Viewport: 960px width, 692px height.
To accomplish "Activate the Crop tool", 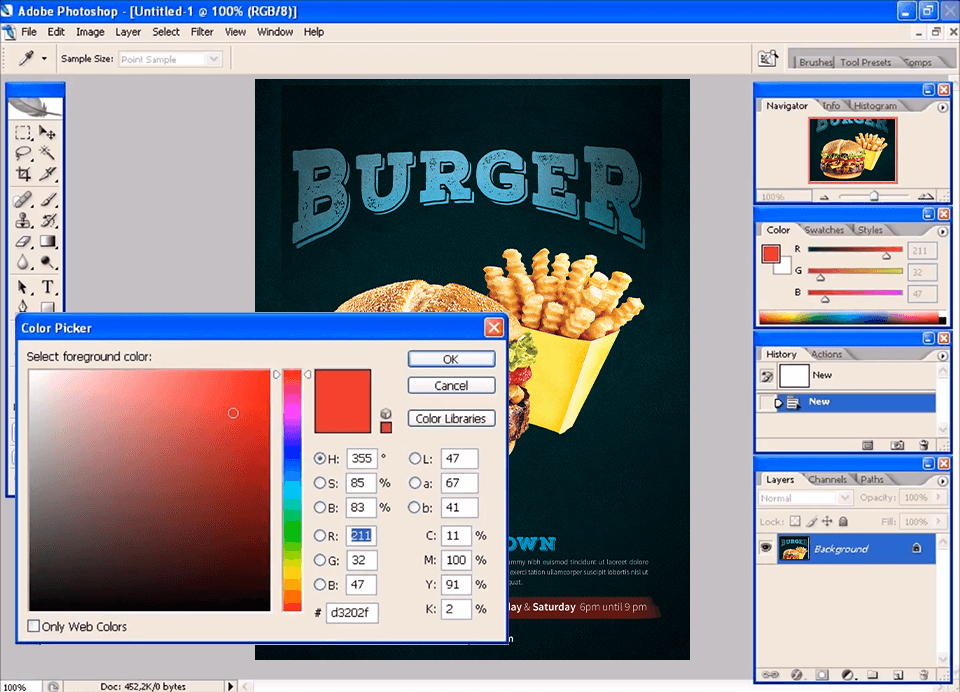I will coord(22,174).
